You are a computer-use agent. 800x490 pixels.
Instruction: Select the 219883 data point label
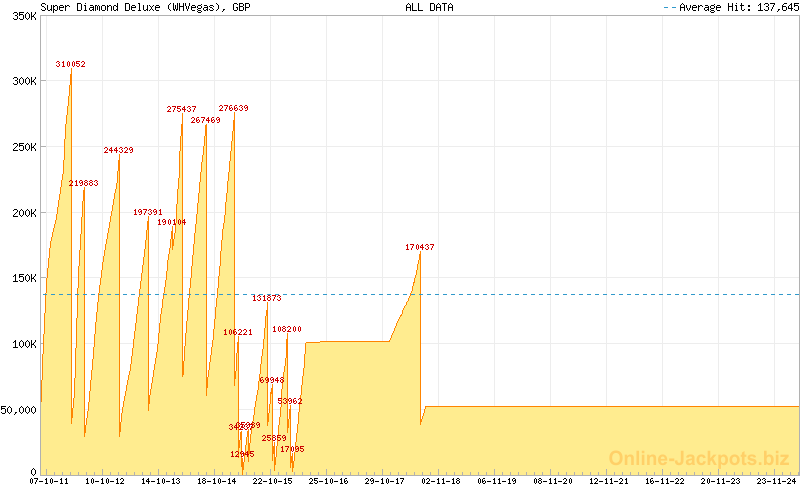pyautogui.click(x=83, y=183)
